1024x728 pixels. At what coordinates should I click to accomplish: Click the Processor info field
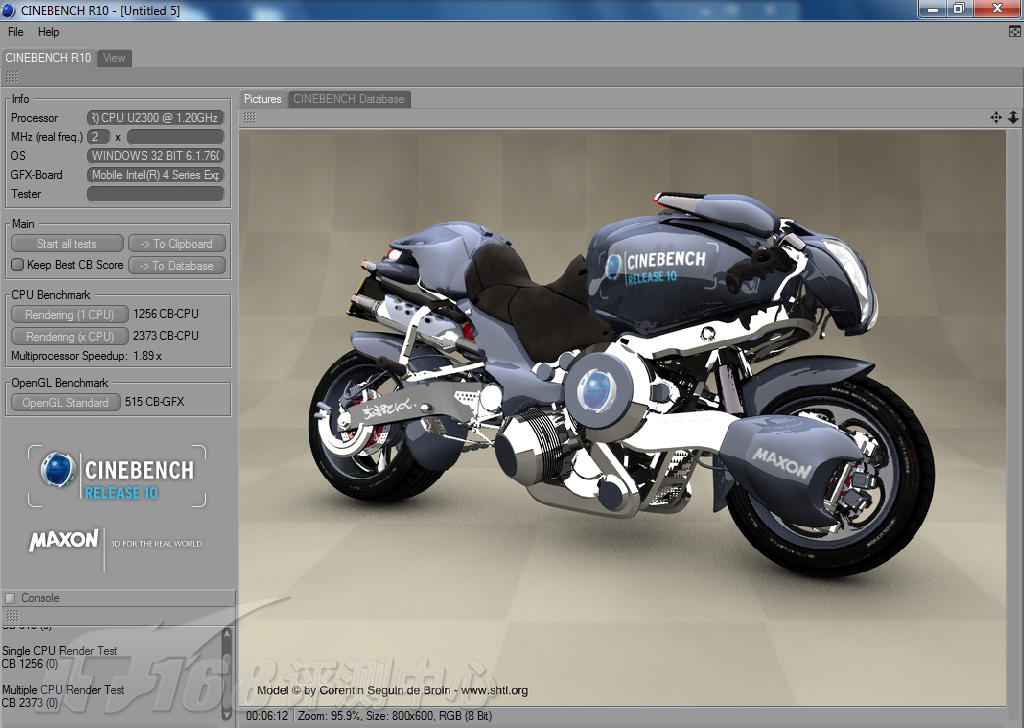[x=155, y=118]
